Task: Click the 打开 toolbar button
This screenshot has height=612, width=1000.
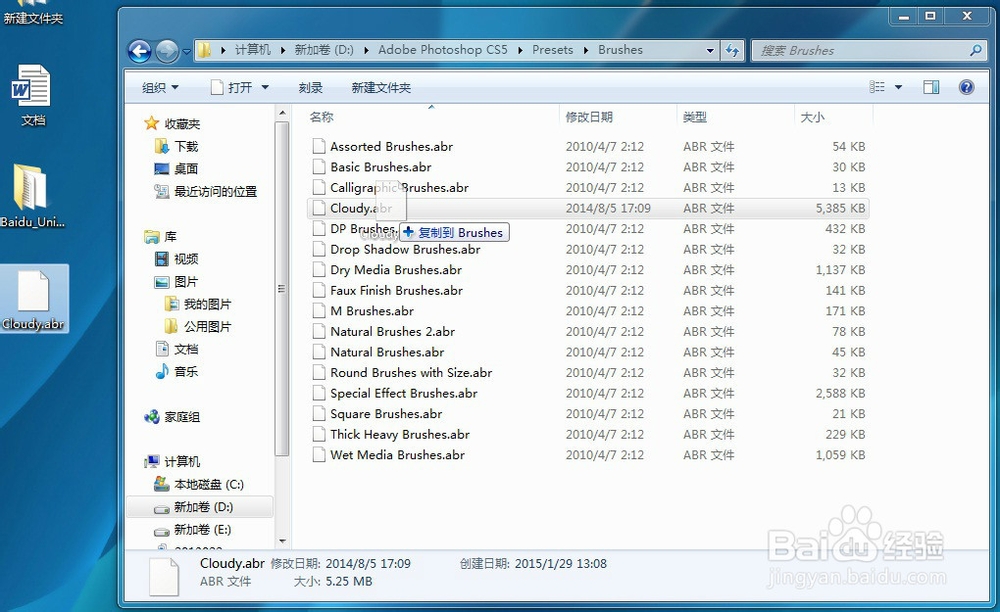Action: point(233,87)
